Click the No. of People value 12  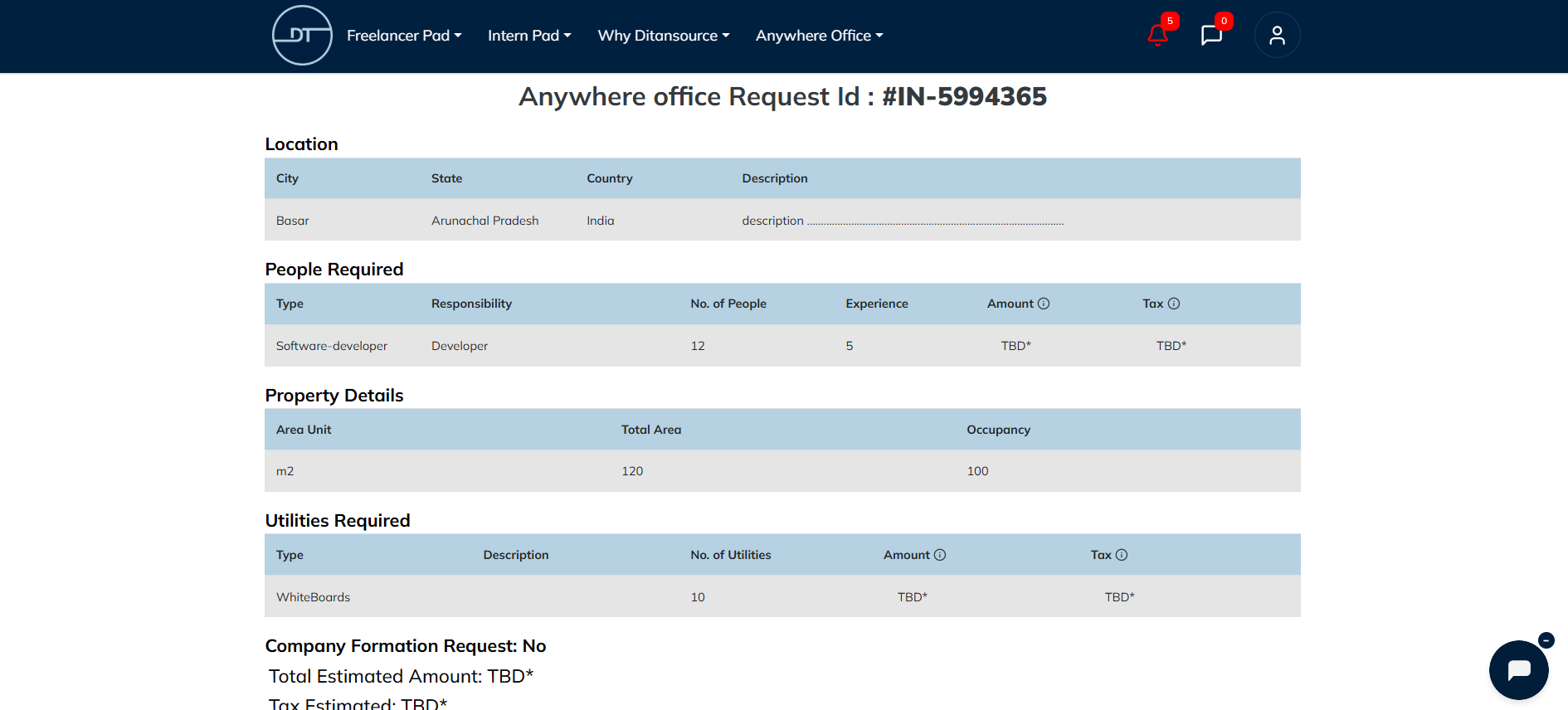point(698,346)
